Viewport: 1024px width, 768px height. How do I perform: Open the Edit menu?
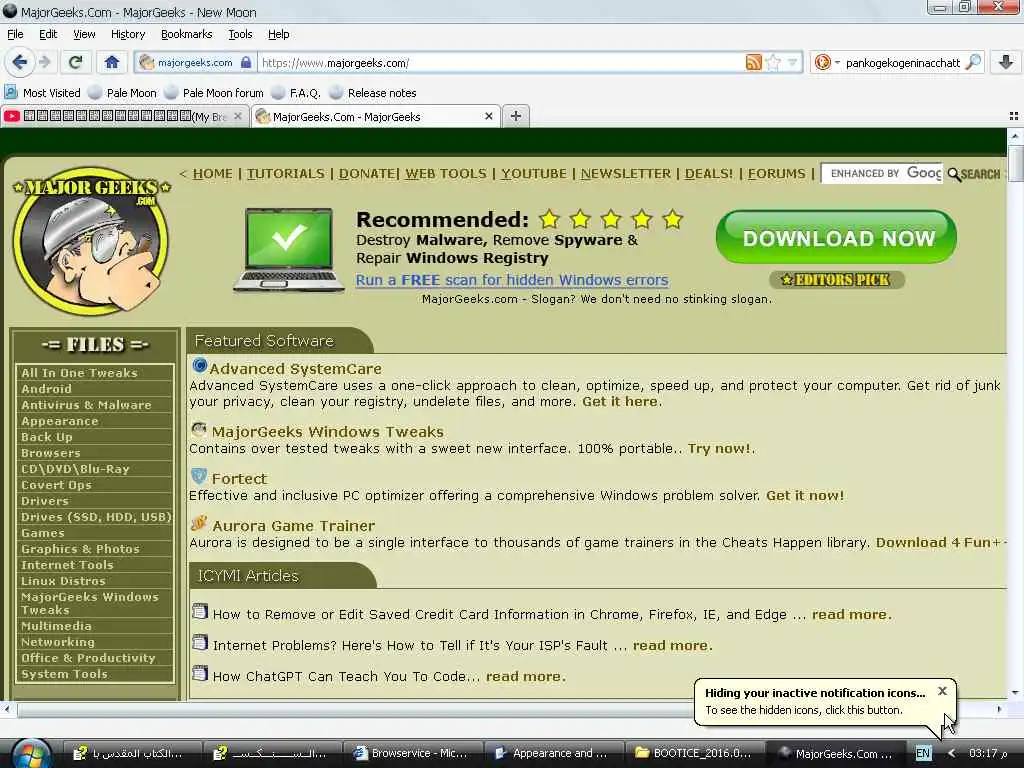click(x=48, y=34)
